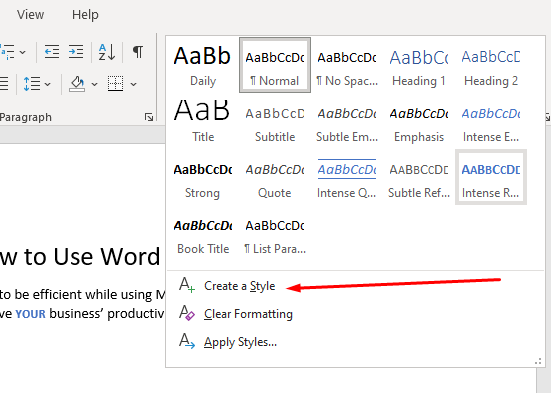551x393 pixels.
Task: Click the Line and Paragraph Spacing icon
Action: pyautogui.click(x=32, y=84)
